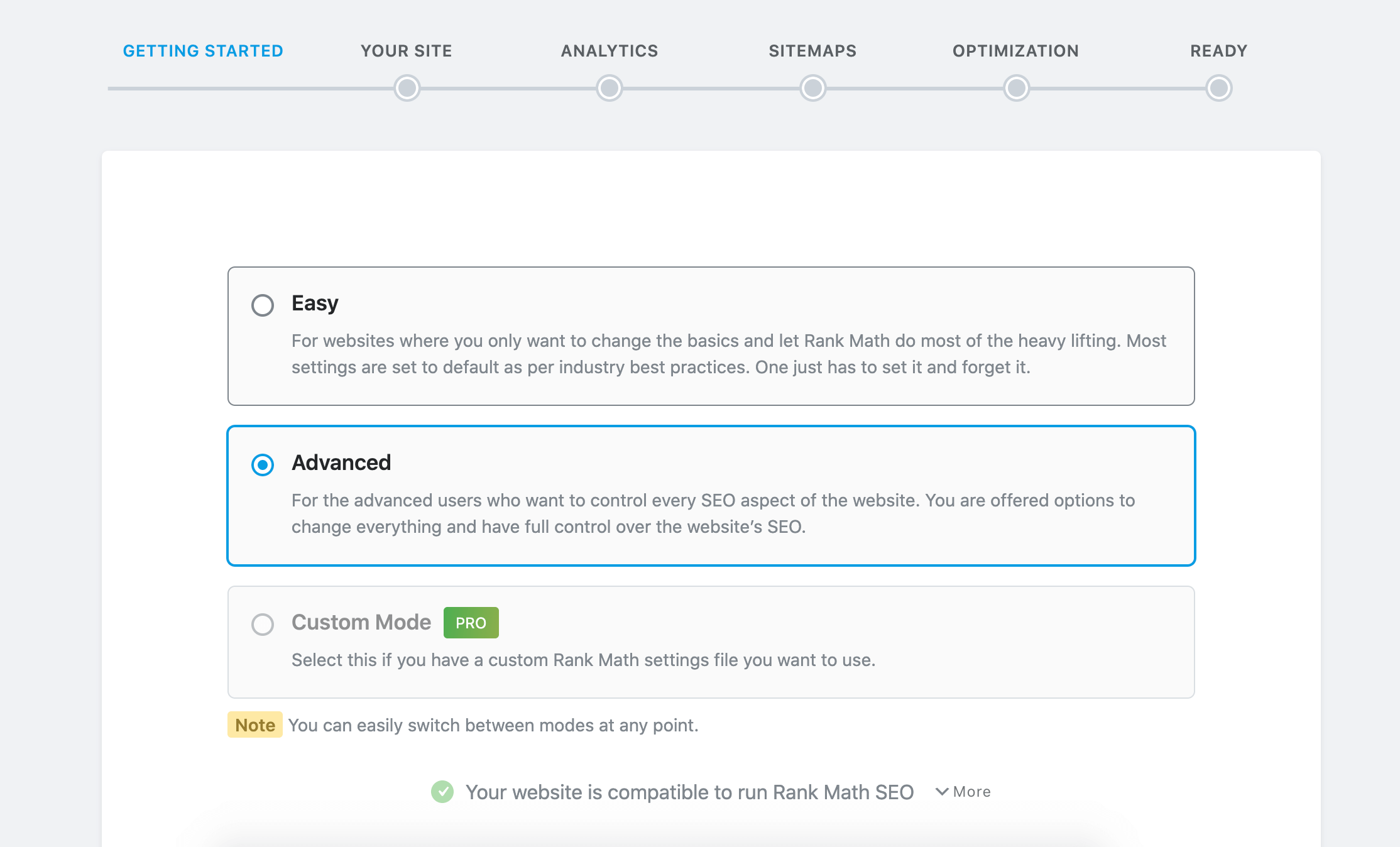Click the PRO badge next to Custom Mode

pos(471,623)
